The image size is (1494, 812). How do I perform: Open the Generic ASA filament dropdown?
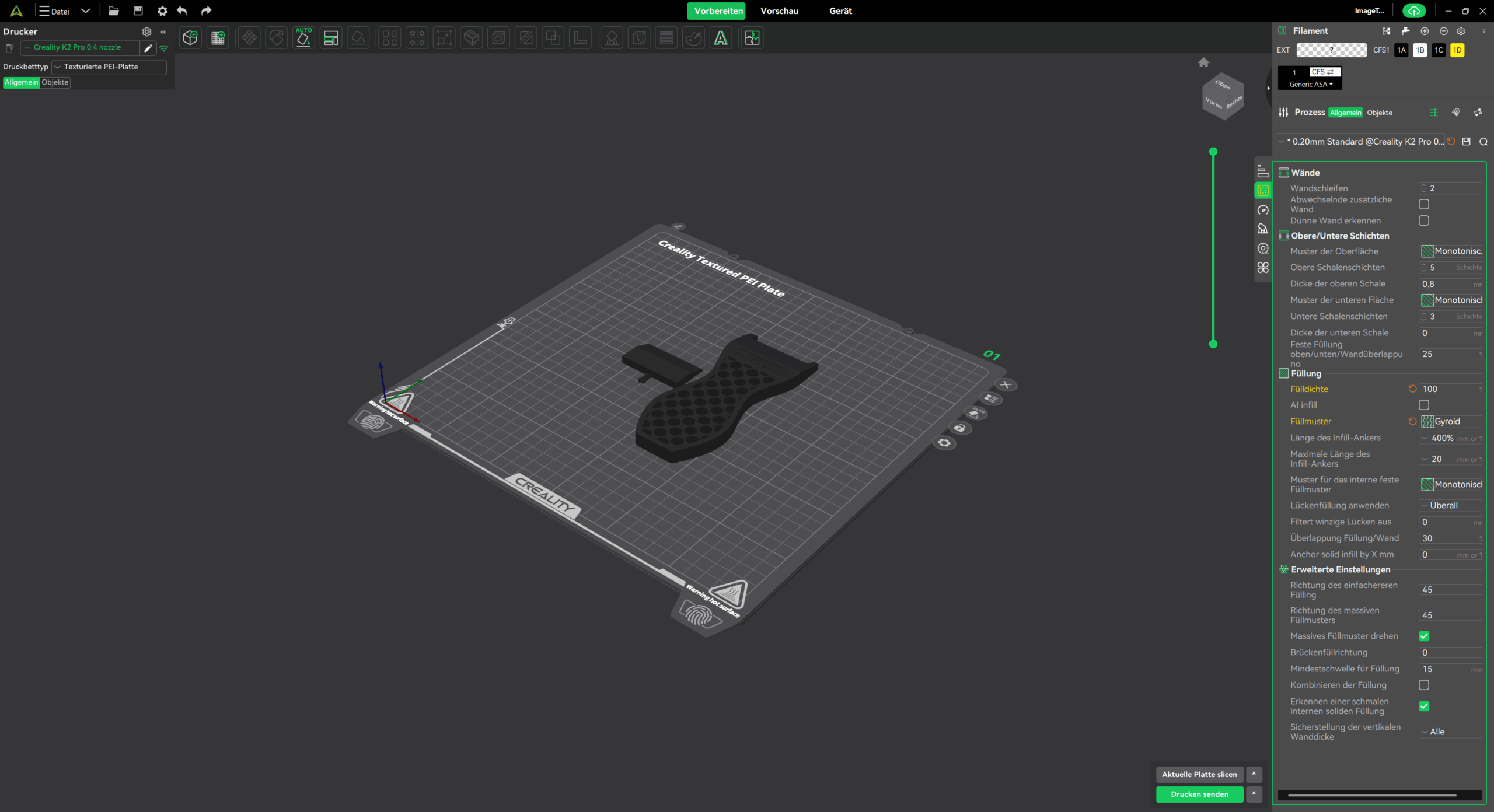tap(1311, 85)
